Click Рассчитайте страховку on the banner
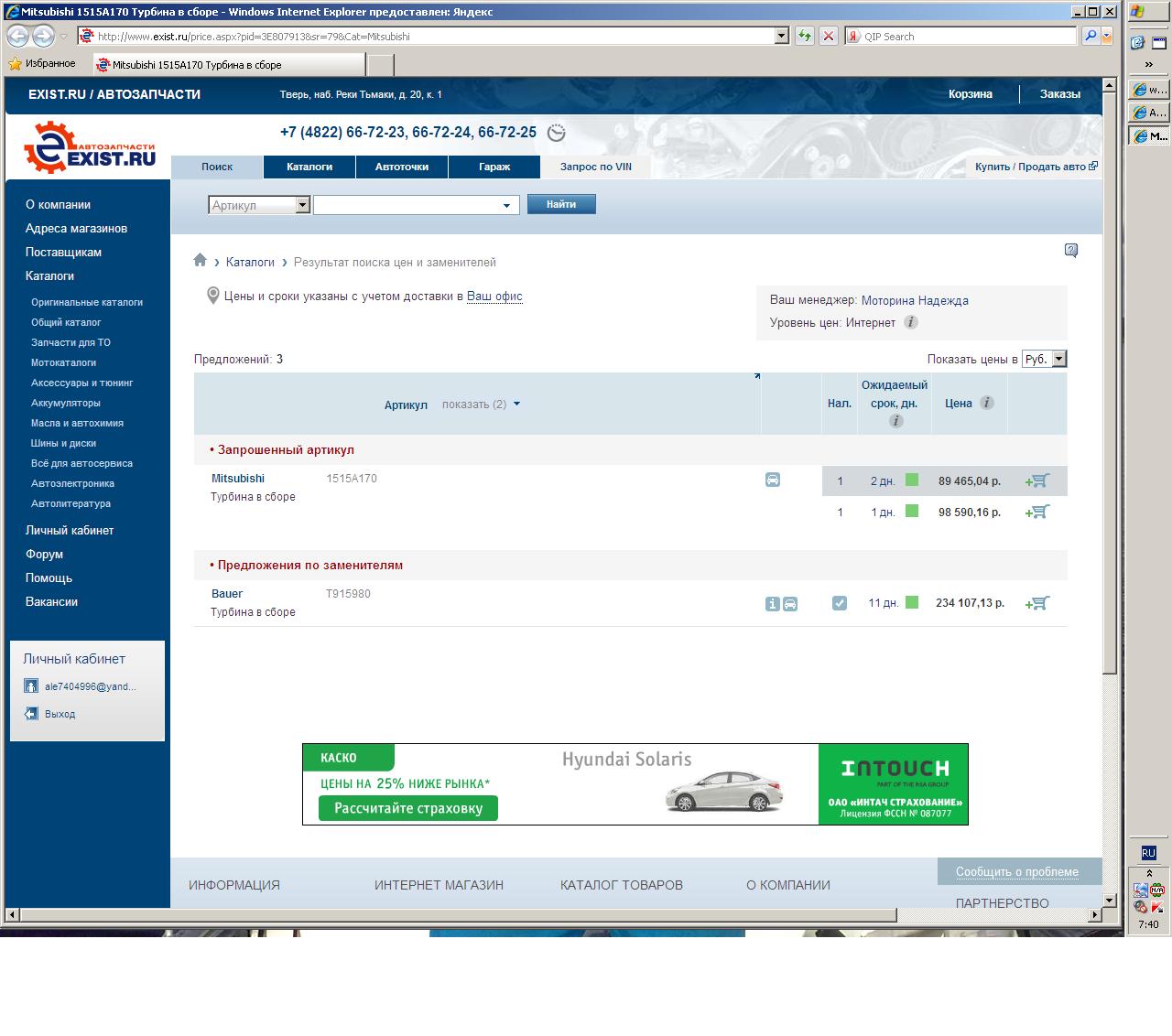Viewport: 1172px width, 1036px height. 408,808
